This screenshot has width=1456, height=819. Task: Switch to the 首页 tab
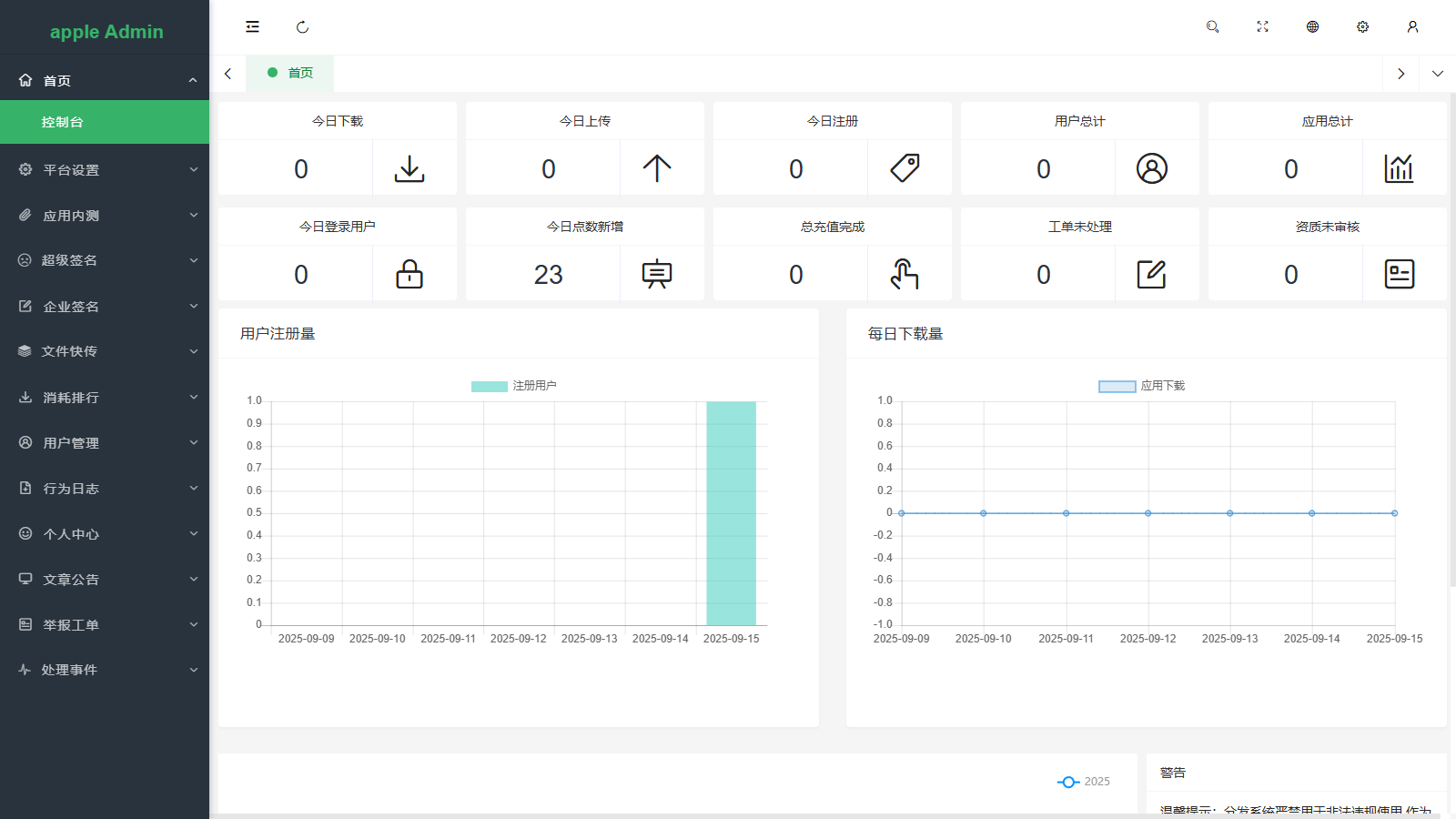pos(291,73)
